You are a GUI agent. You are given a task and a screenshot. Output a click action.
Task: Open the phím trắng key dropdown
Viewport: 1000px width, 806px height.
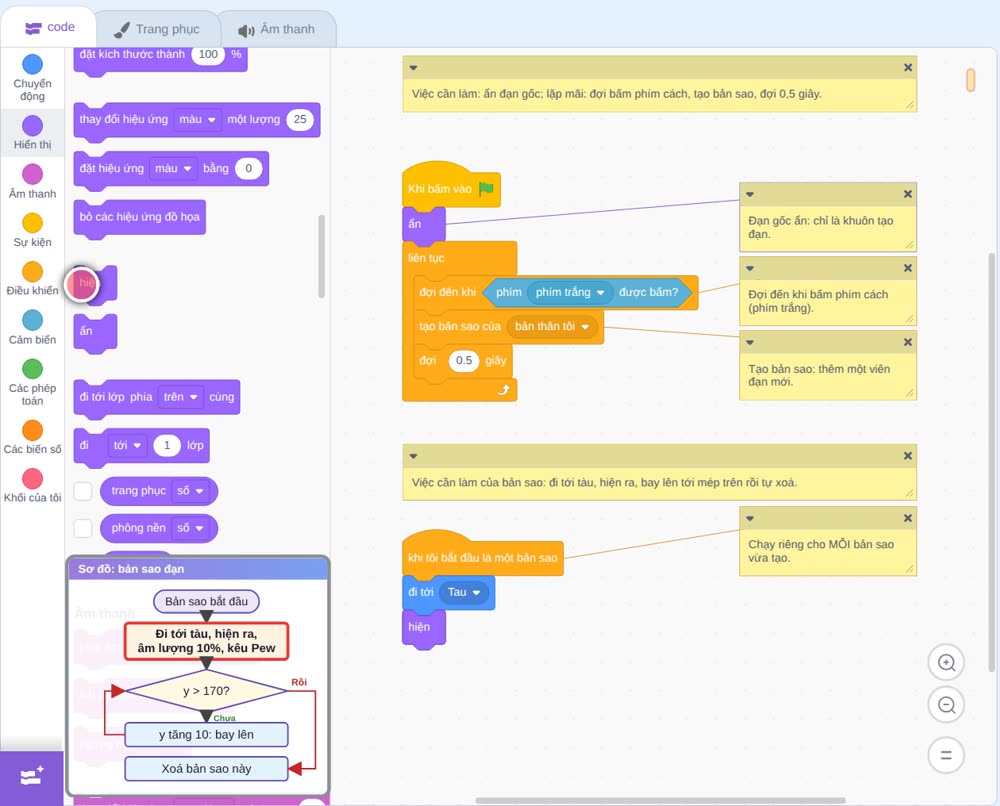click(x=600, y=293)
